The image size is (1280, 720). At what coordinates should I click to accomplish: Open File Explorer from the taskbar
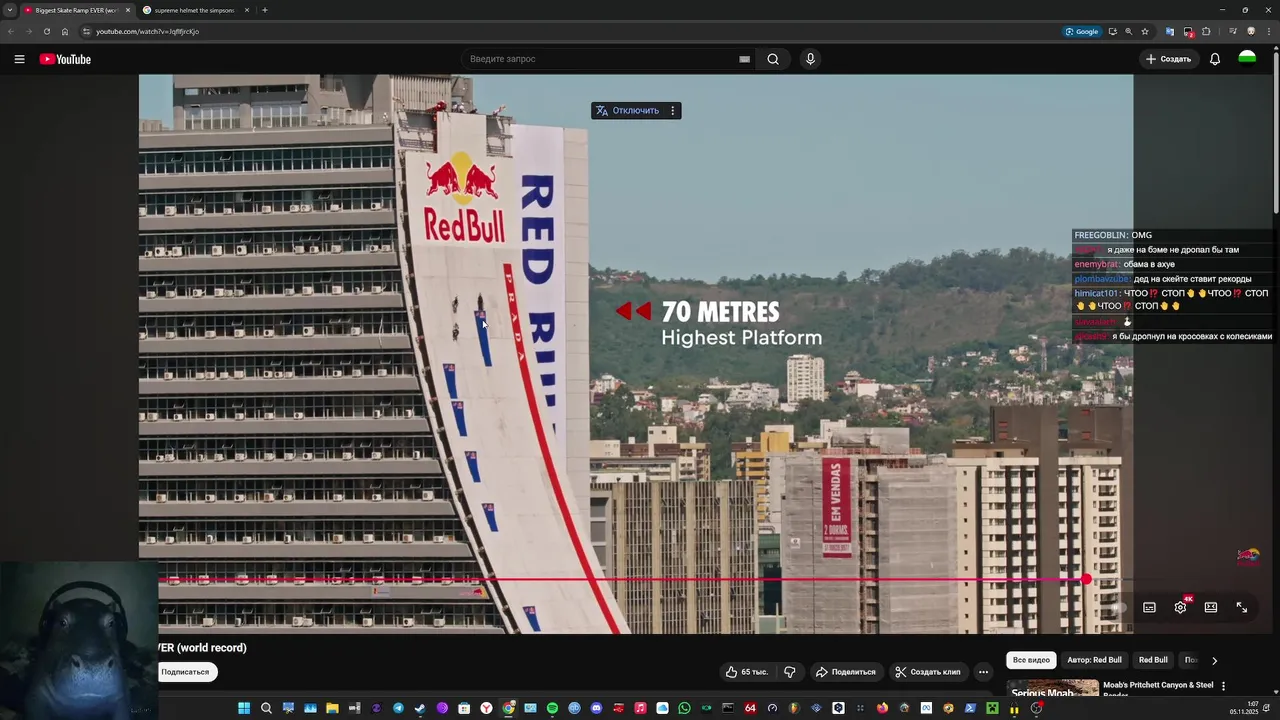pyautogui.click(x=332, y=708)
